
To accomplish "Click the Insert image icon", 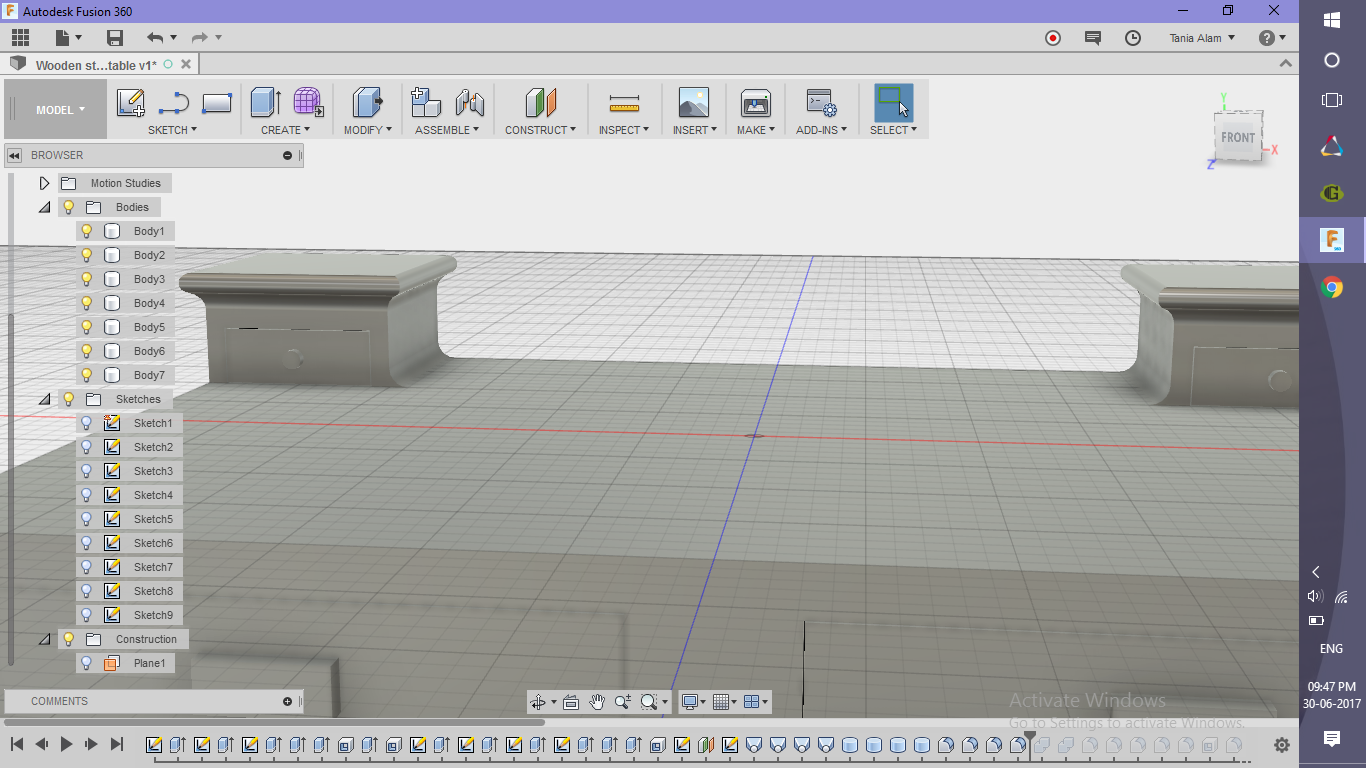I will pos(693,103).
